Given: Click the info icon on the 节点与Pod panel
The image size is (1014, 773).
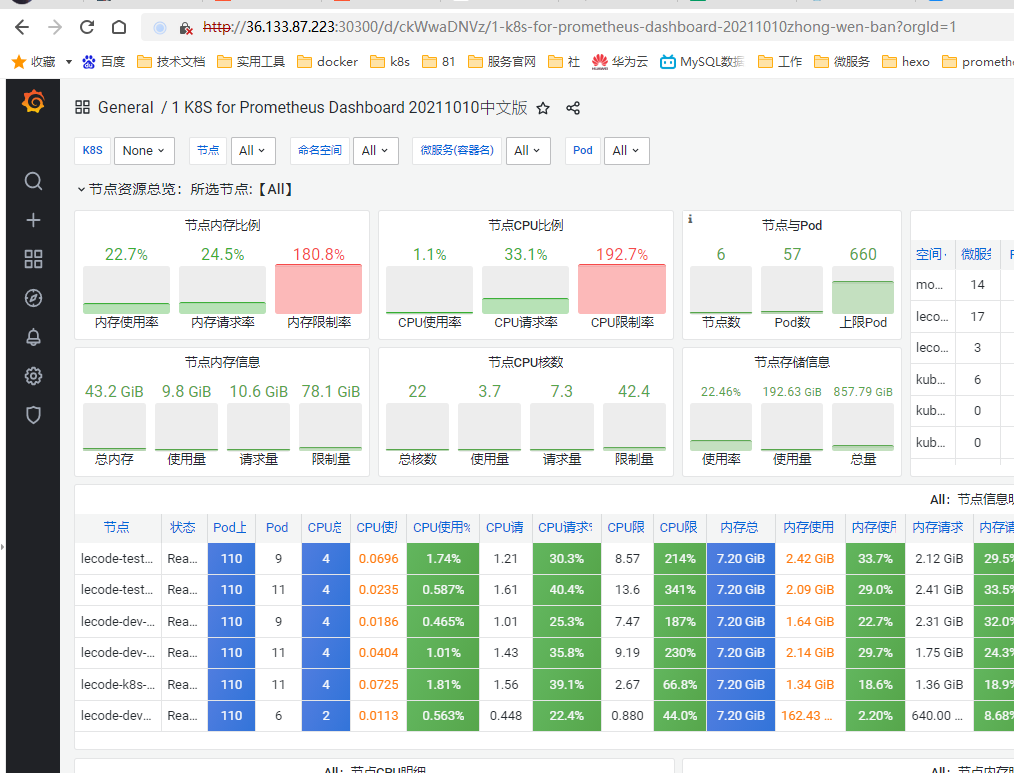Looking at the screenshot, I should [690, 219].
